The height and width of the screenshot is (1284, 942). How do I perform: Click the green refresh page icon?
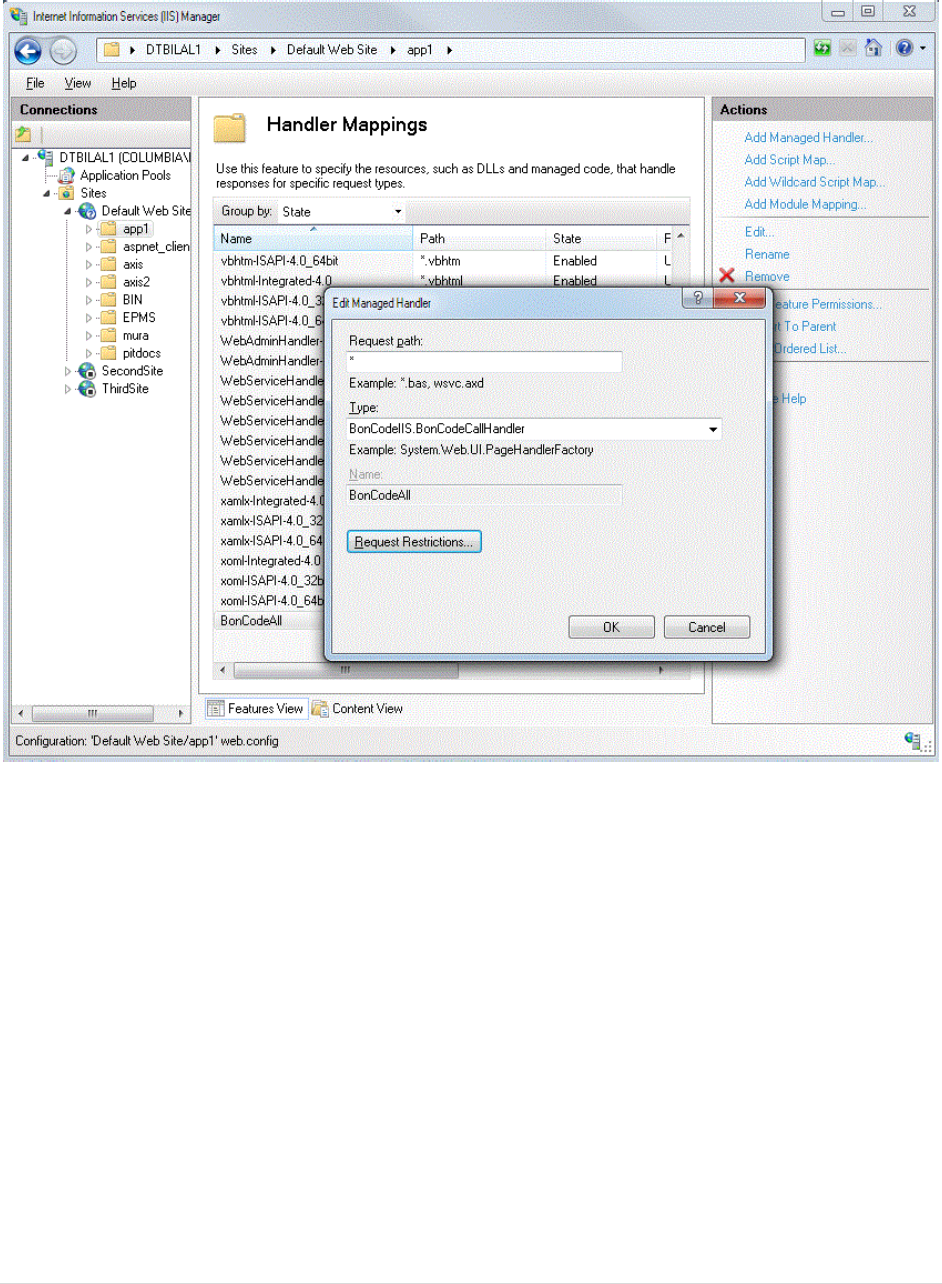point(823,49)
